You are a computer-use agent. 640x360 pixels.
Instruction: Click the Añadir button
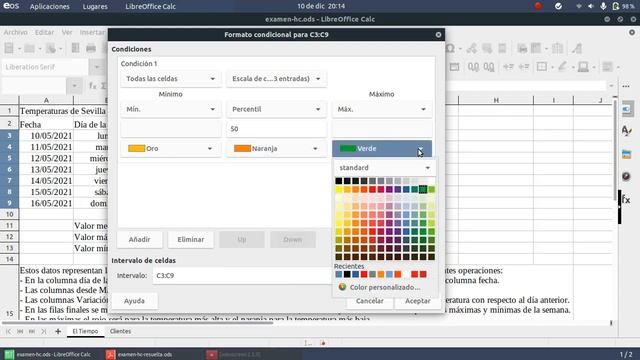click(x=140, y=240)
